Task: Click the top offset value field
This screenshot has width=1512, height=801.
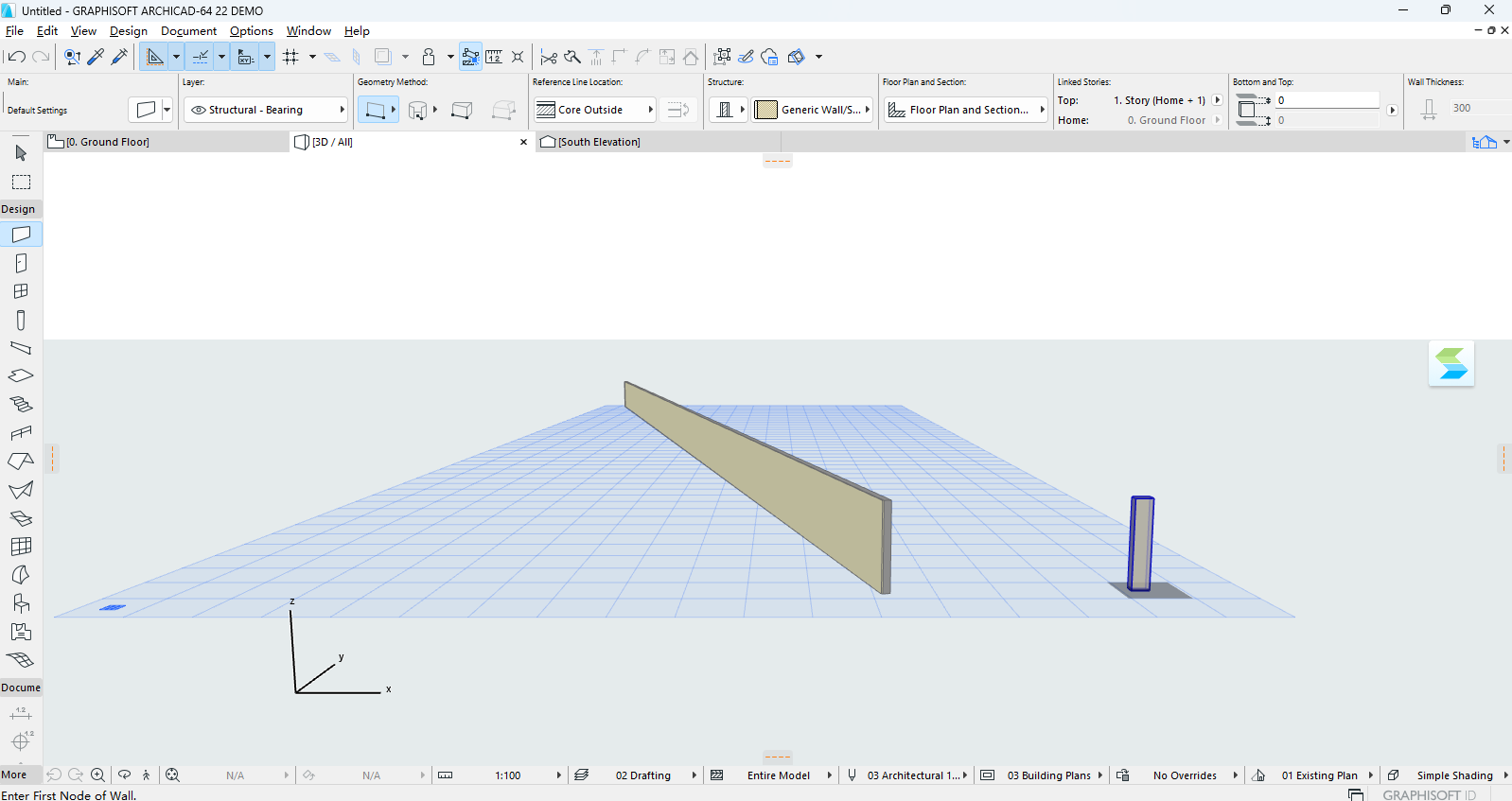Action: (x=1327, y=100)
